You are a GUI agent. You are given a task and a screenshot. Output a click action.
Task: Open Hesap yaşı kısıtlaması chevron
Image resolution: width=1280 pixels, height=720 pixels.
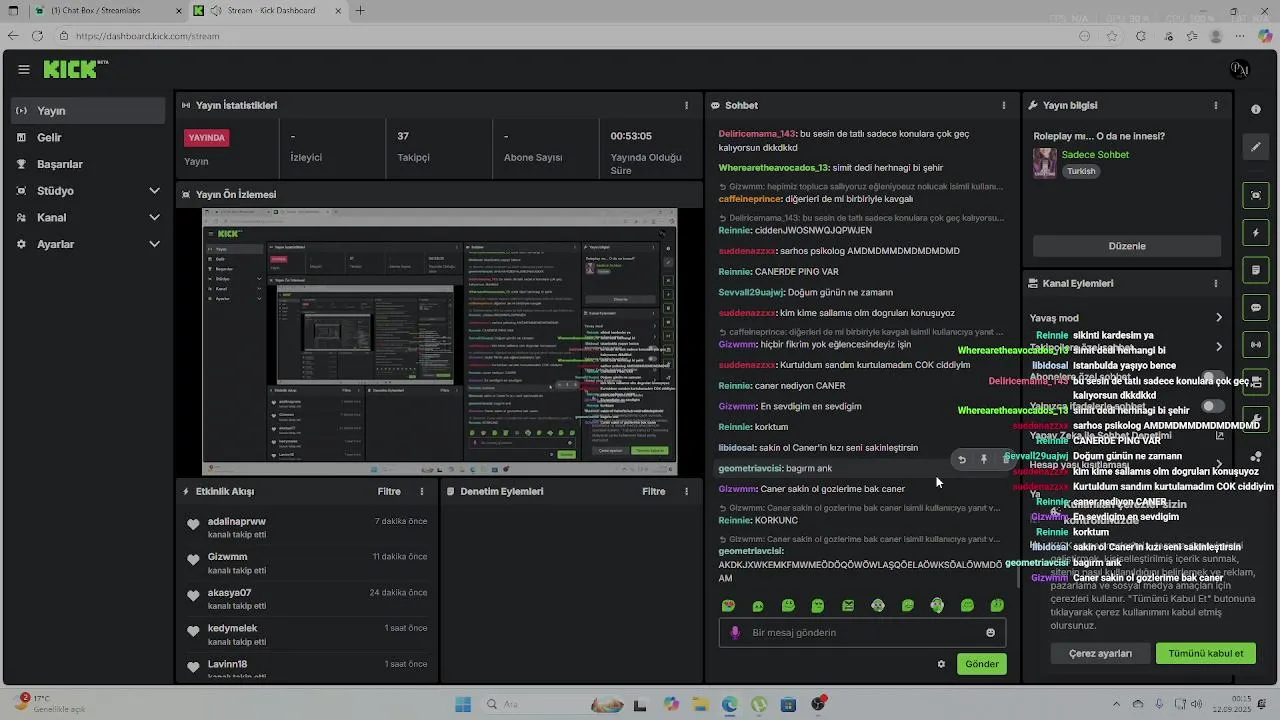[1219, 465]
